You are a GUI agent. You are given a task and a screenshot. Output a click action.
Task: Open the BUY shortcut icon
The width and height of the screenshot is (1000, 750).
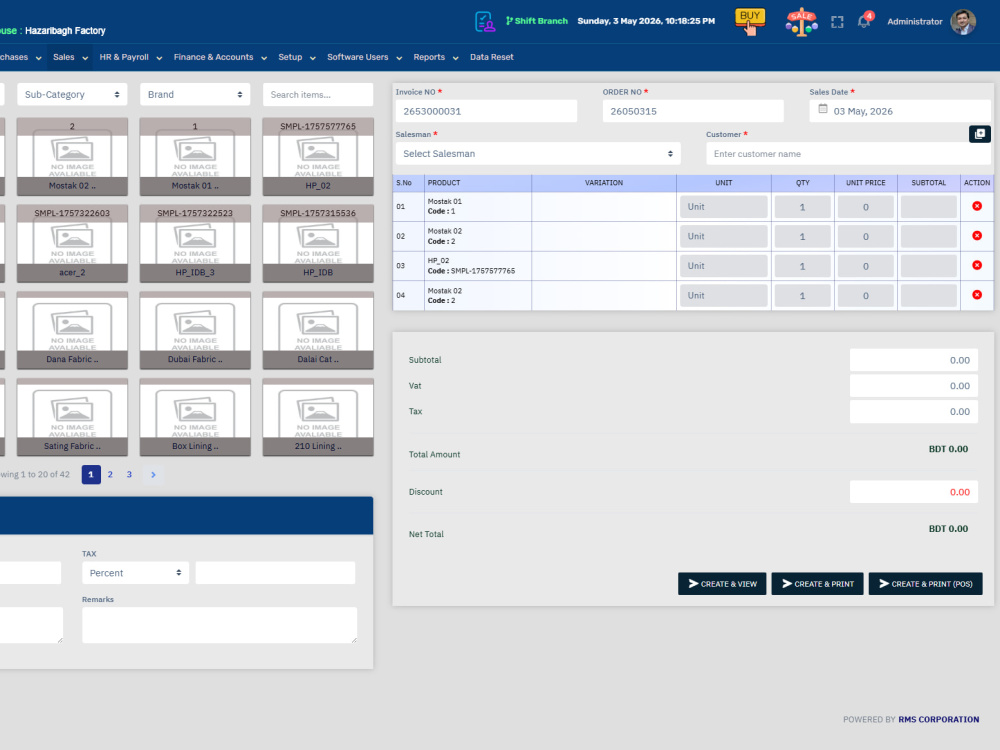pyautogui.click(x=750, y=21)
